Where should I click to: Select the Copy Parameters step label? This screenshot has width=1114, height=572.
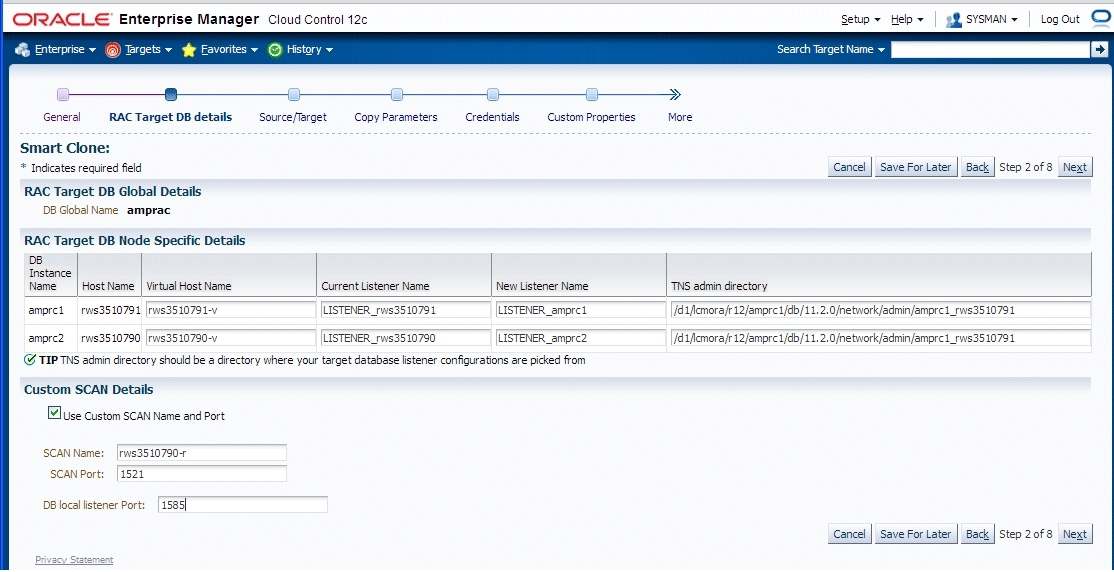tap(396, 117)
